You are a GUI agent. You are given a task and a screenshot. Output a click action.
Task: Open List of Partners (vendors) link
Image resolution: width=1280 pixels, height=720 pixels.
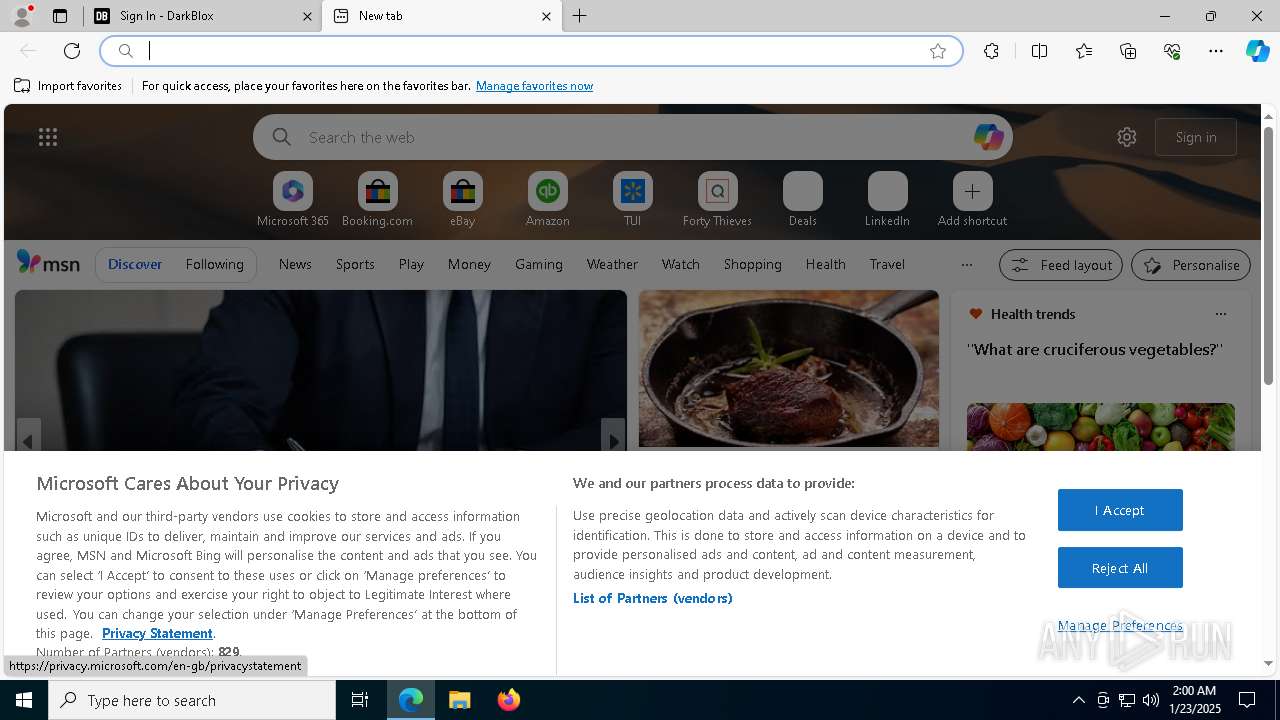652,598
